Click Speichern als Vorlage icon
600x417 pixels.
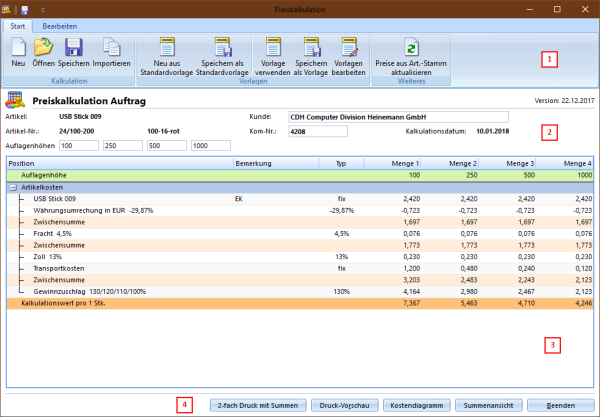[x=311, y=47]
